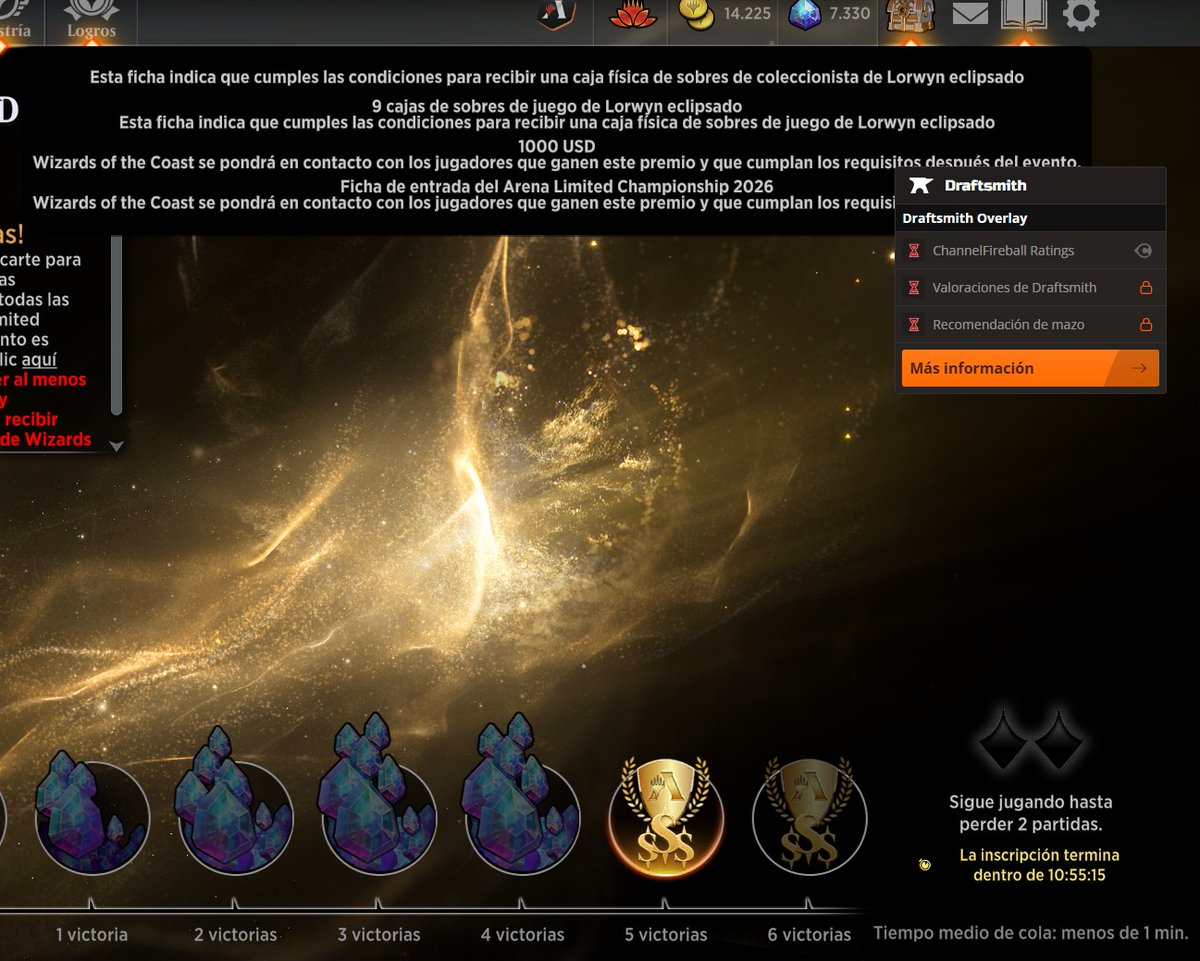This screenshot has width=1200, height=961.
Task: Click the "2 victorias" label
Action: (235, 935)
